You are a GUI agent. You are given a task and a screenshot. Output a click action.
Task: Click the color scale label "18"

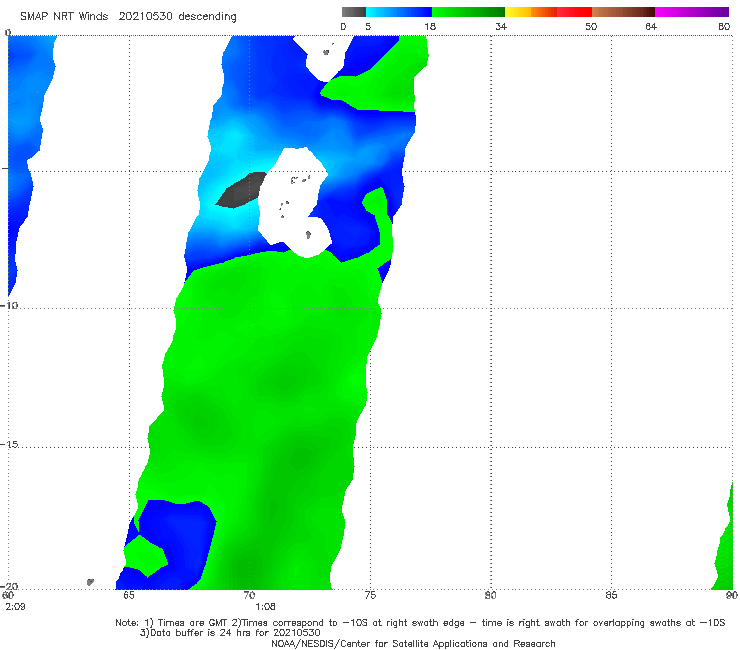[x=430, y=26]
